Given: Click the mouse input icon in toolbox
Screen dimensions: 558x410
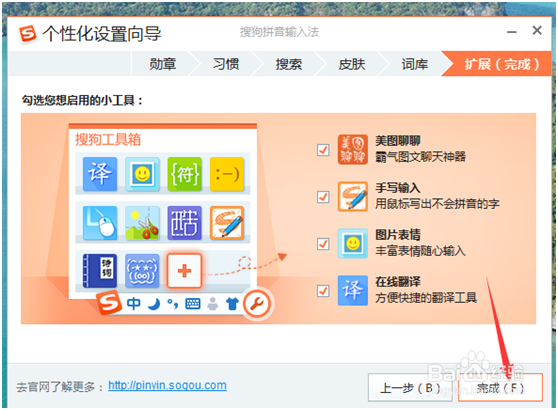Looking at the screenshot, I should click(x=100, y=223).
